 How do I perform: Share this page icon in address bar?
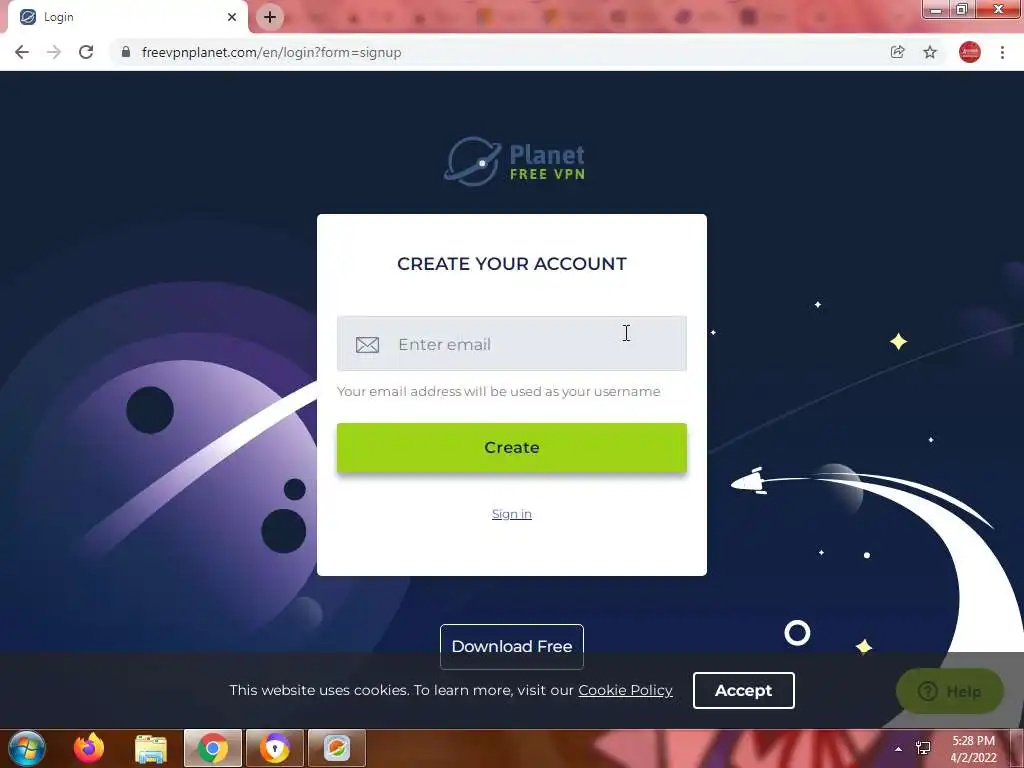click(x=898, y=52)
